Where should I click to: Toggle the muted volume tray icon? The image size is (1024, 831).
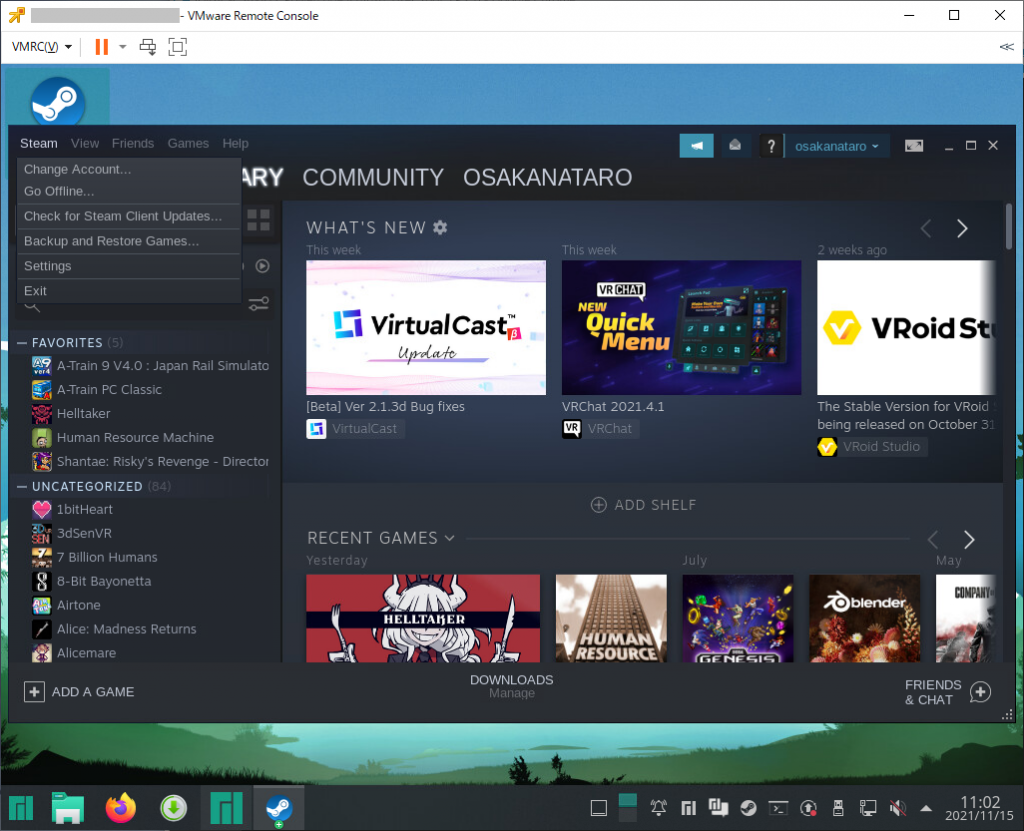point(898,808)
